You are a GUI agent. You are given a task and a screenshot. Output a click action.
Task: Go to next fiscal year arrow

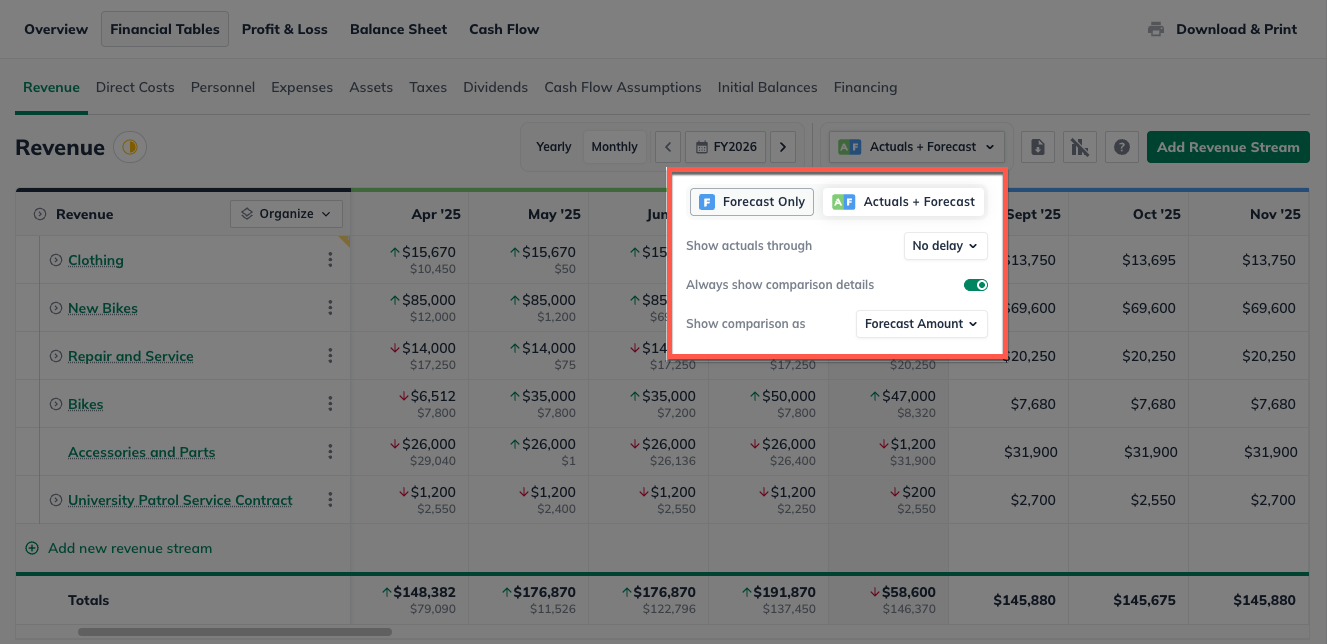[x=783, y=147]
